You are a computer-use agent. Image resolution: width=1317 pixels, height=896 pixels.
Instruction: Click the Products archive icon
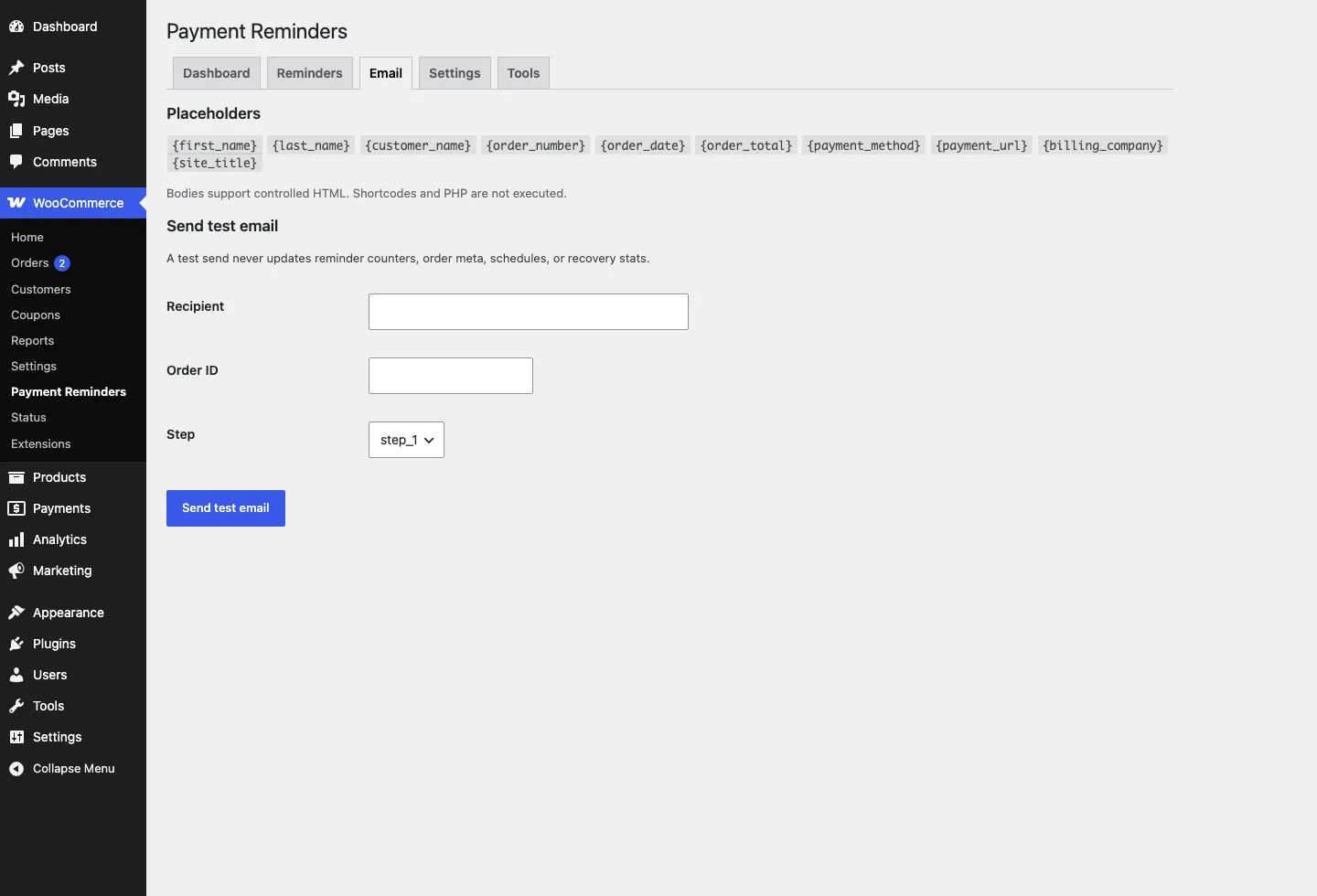coord(16,477)
